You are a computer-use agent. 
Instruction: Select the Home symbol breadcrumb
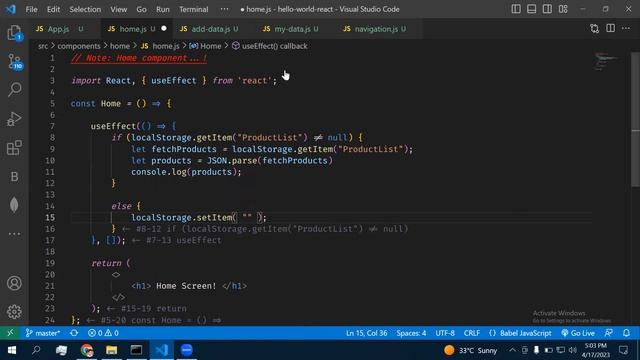point(205,46)
